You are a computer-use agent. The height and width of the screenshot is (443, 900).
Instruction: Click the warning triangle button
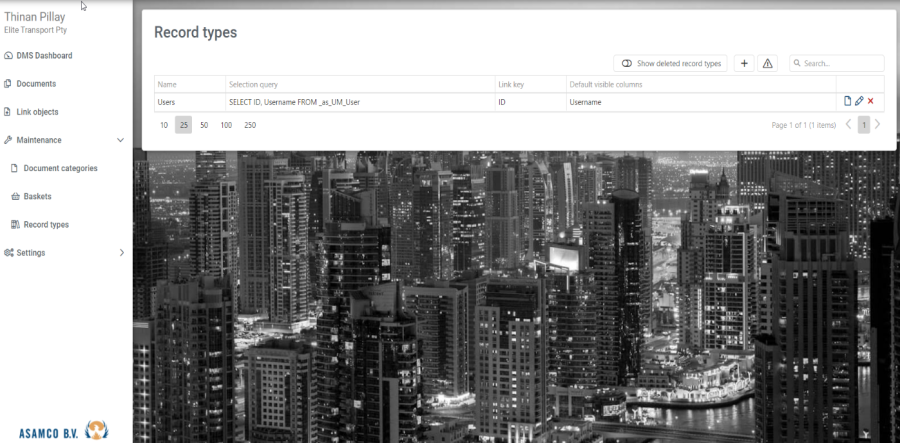(x=767, y=63)
